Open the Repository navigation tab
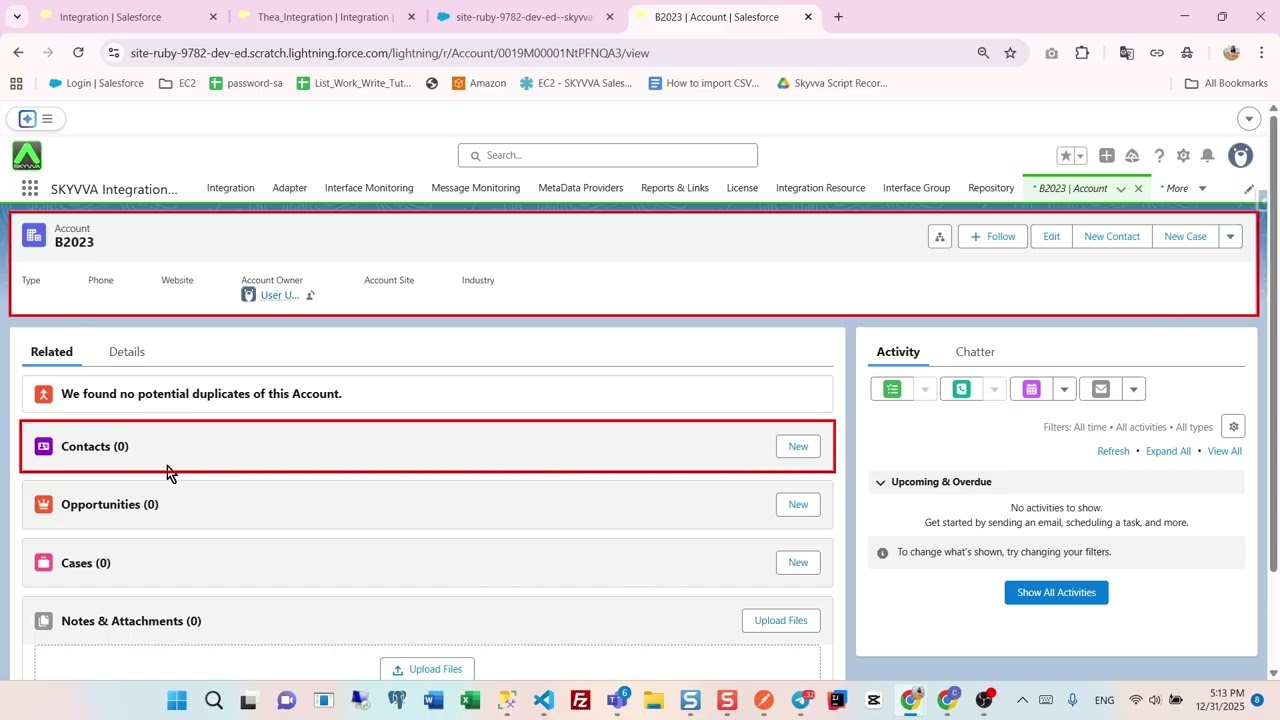The image size is (1280, 720). [991, 188]
